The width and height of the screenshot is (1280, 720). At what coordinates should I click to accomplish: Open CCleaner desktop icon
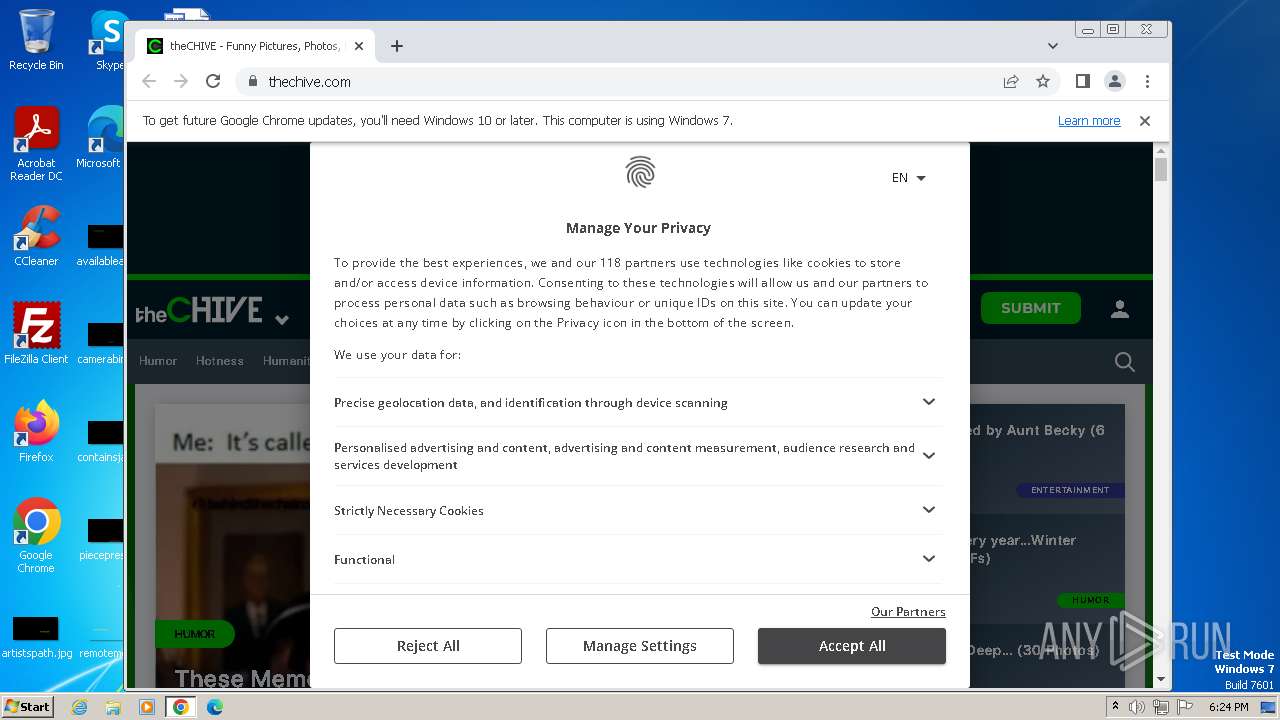coord(36,236)
